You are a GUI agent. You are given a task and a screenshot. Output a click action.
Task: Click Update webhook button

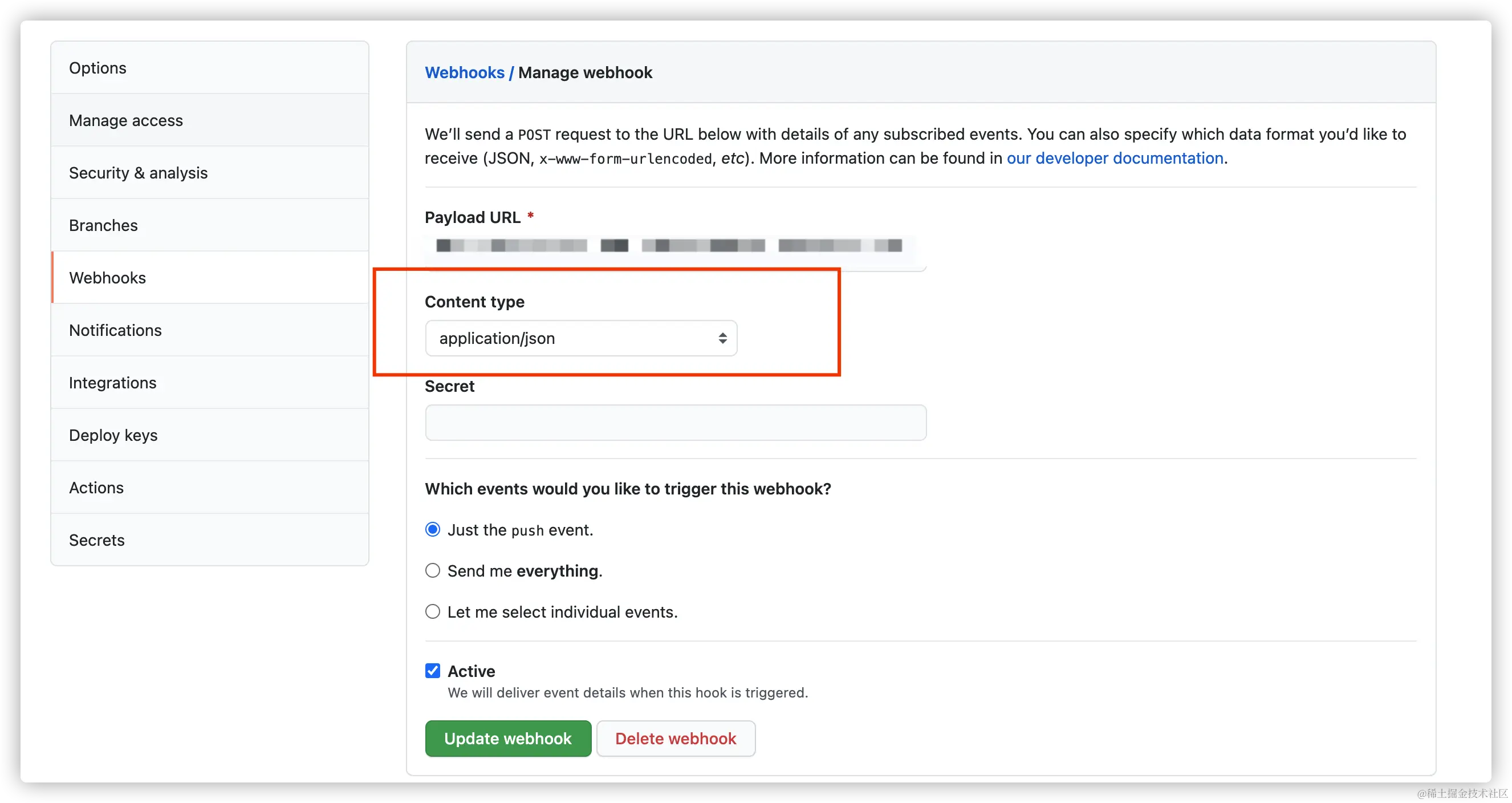click(508, 739)
